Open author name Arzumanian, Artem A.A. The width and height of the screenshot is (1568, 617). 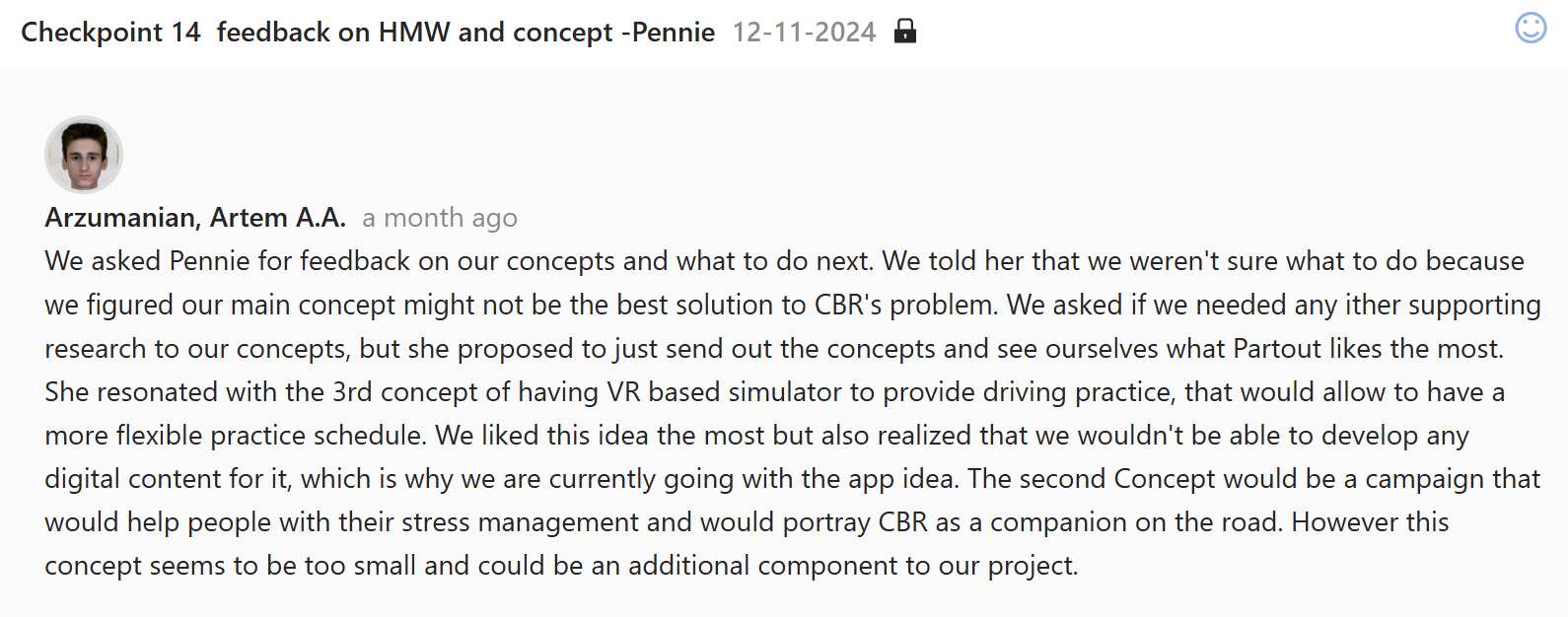pyautogui.click(x=195, y=217)
